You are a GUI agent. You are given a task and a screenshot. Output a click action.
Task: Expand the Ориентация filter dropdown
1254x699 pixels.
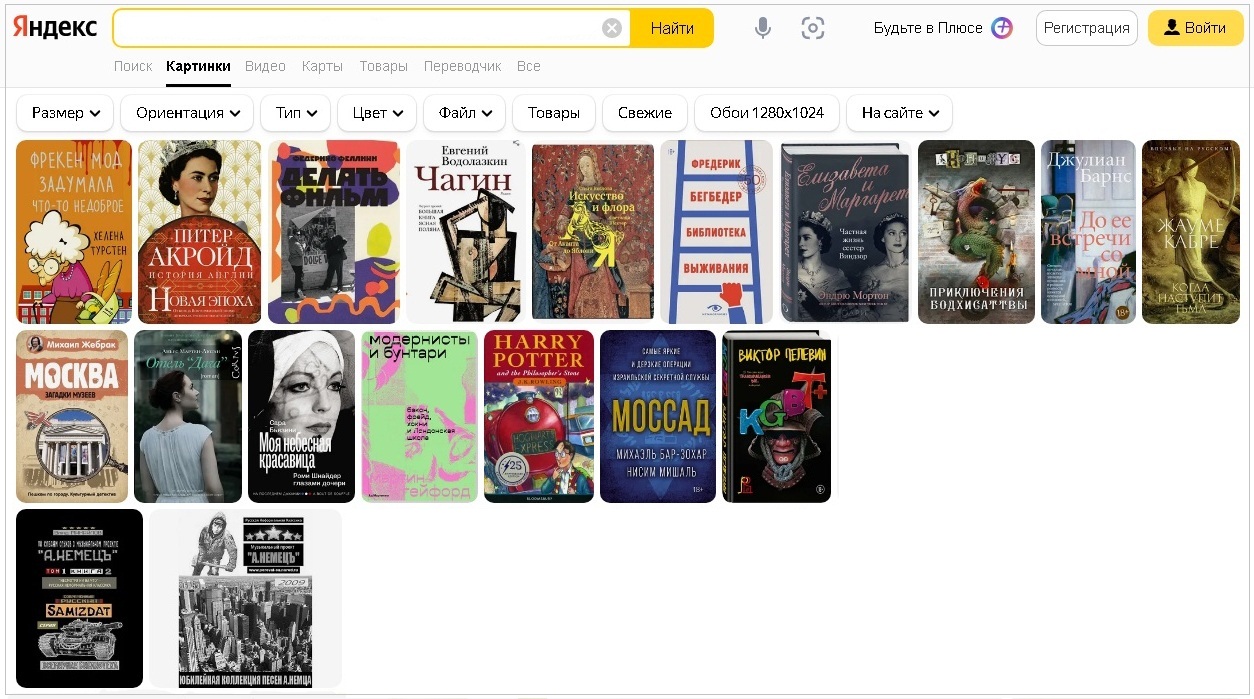coord(187,113)
